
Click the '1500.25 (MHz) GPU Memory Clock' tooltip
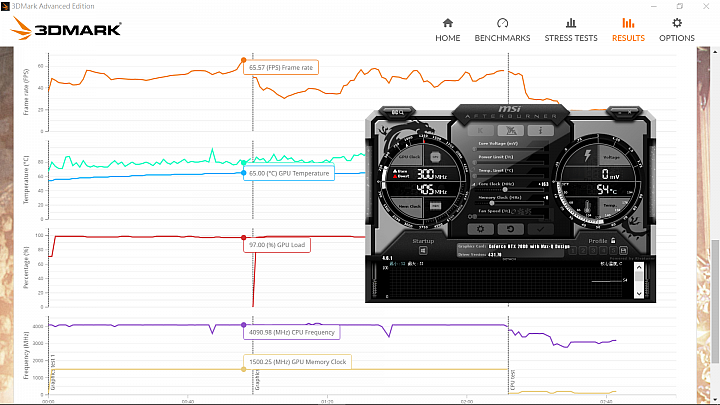(298, 362)
